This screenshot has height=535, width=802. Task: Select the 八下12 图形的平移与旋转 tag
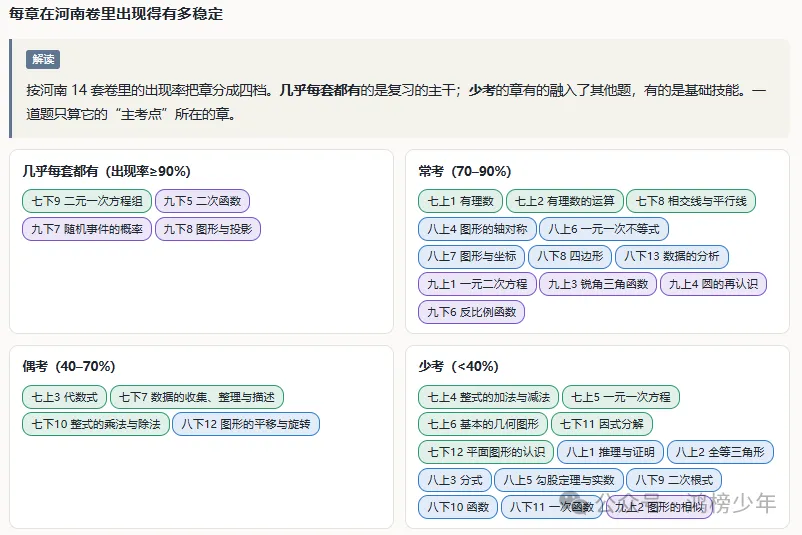246,424
